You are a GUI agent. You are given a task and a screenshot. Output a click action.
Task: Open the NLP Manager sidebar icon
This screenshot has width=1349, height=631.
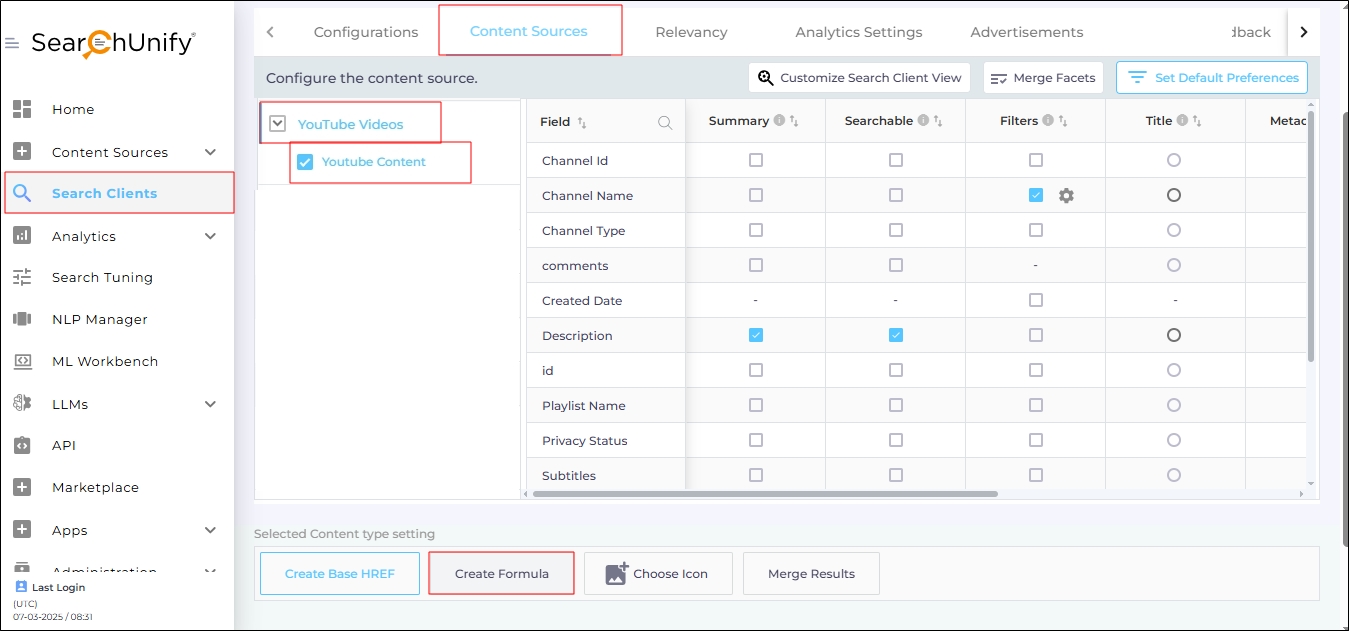22,319
